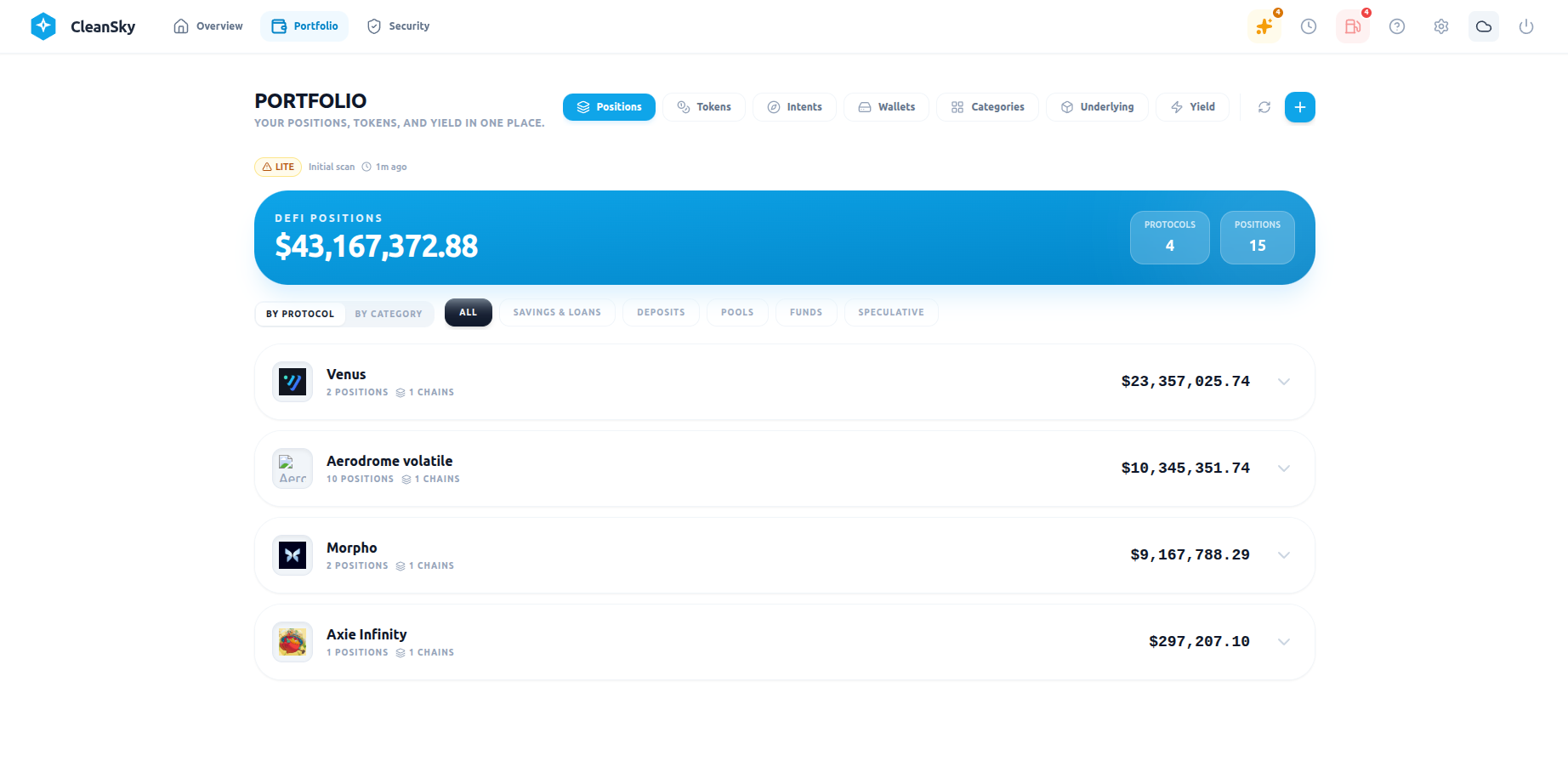Switch to the Yield tab

(x=1192, y=107)
